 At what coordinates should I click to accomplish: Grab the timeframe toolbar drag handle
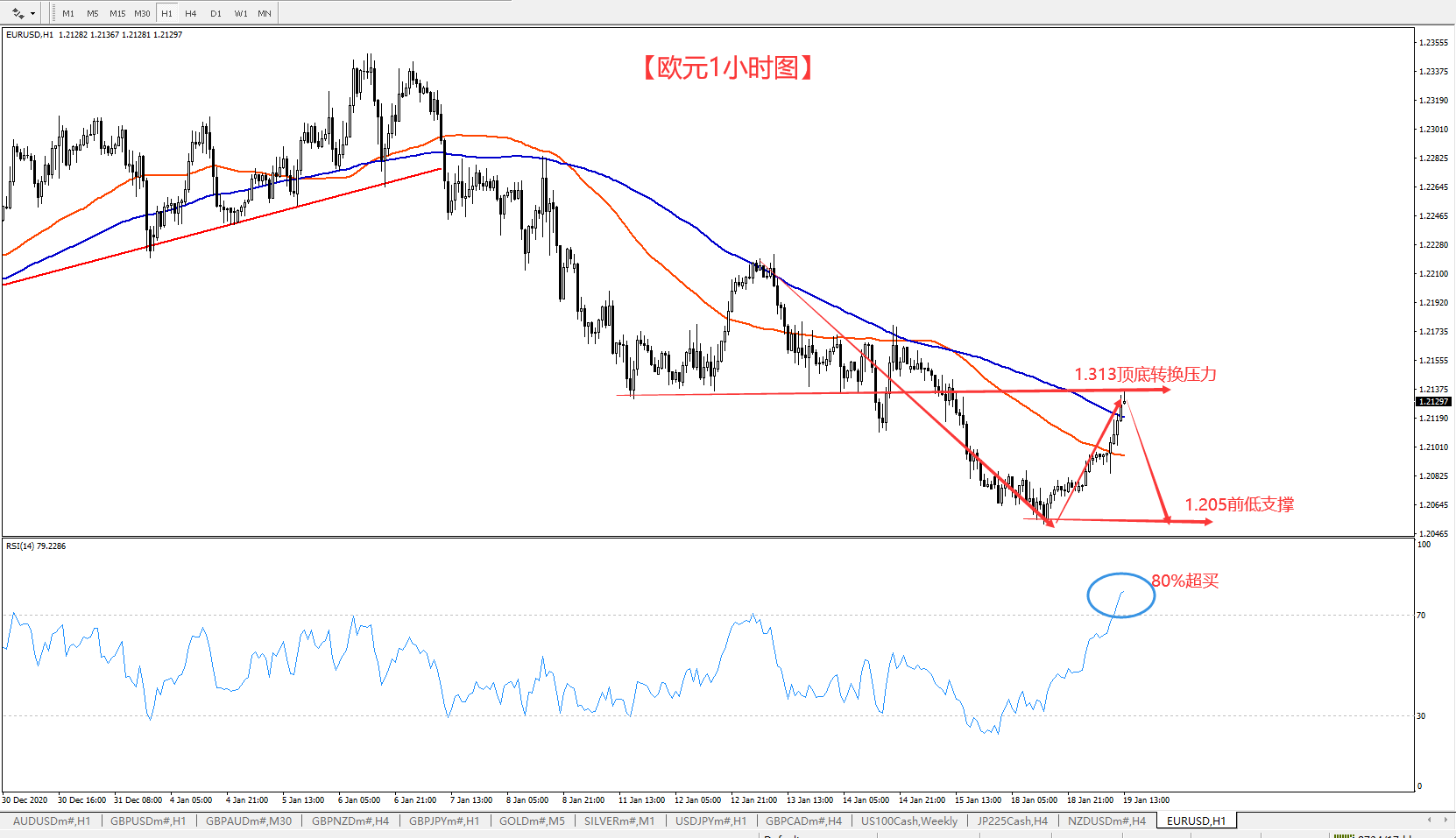53,13
